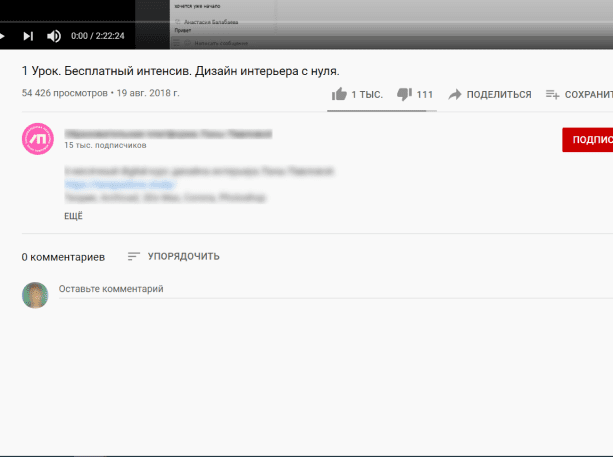Open the pink channel avatar
Image resolution: width=613 pixels, height=457 pixels.
[38, 139]
